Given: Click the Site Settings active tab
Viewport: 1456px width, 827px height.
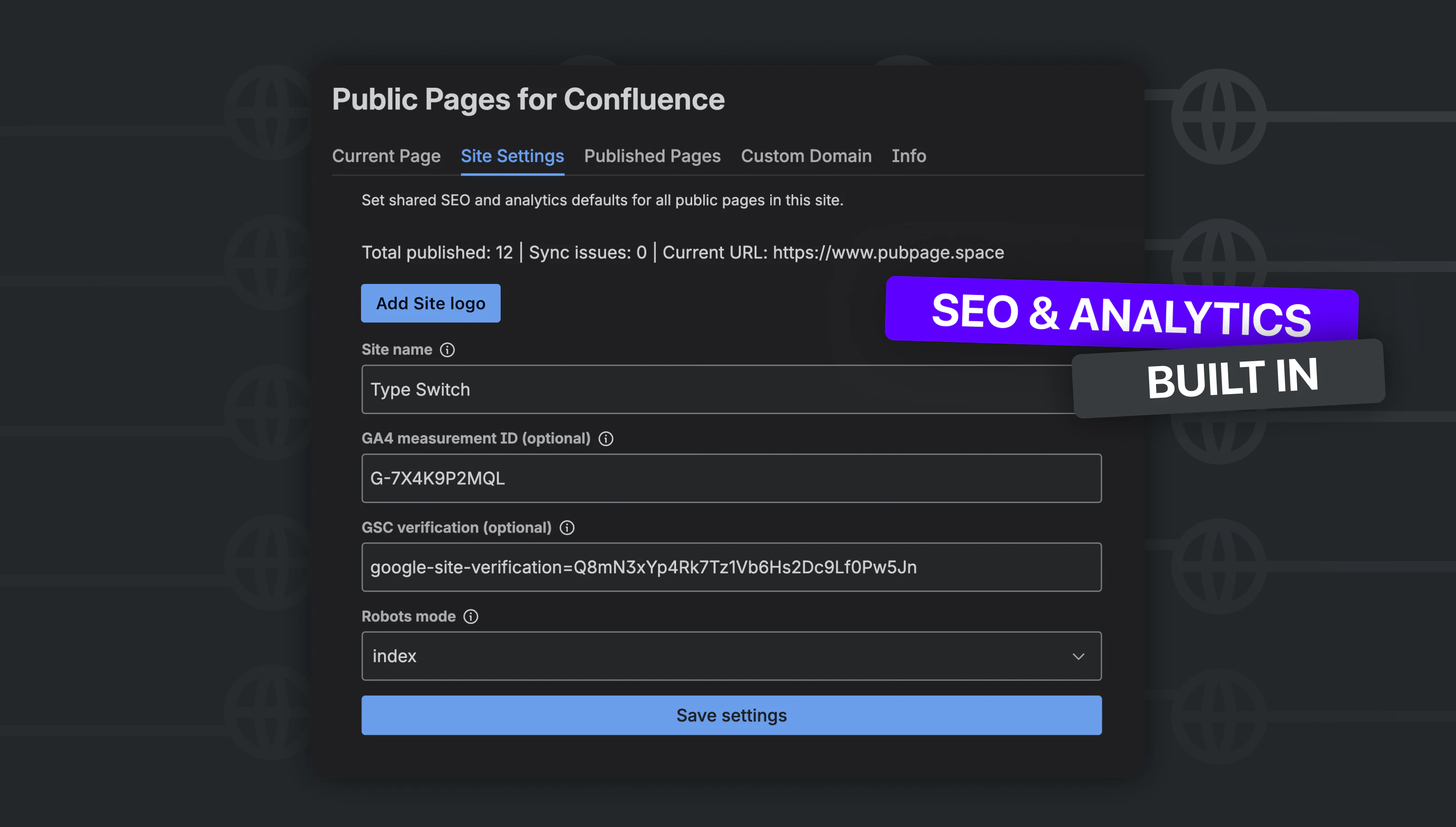Looking at the screenshot, I should coord(512,156).
